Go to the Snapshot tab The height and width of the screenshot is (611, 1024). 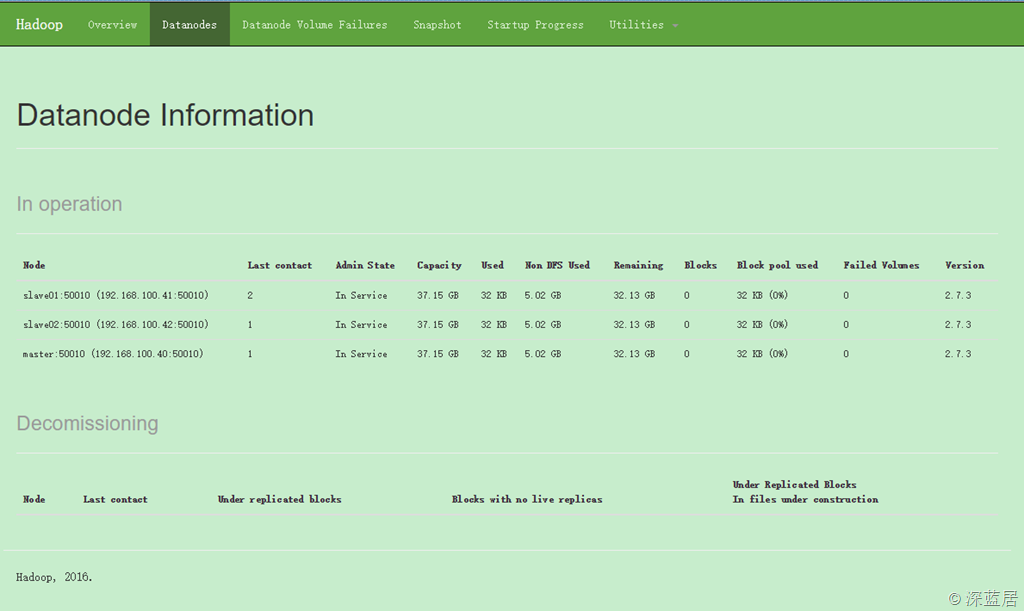tap(437, 24)
